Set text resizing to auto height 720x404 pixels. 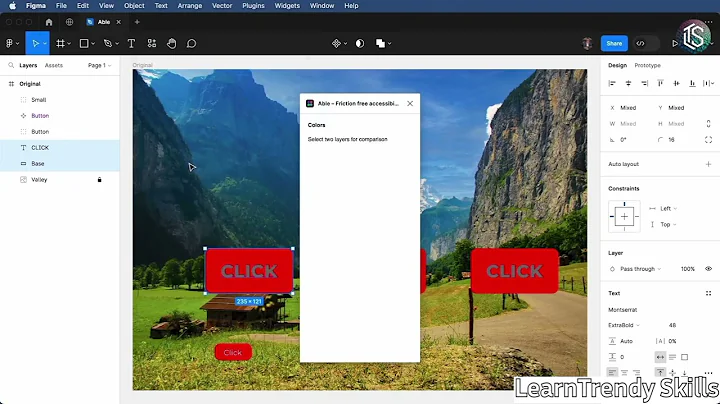(x=672, y=357)
